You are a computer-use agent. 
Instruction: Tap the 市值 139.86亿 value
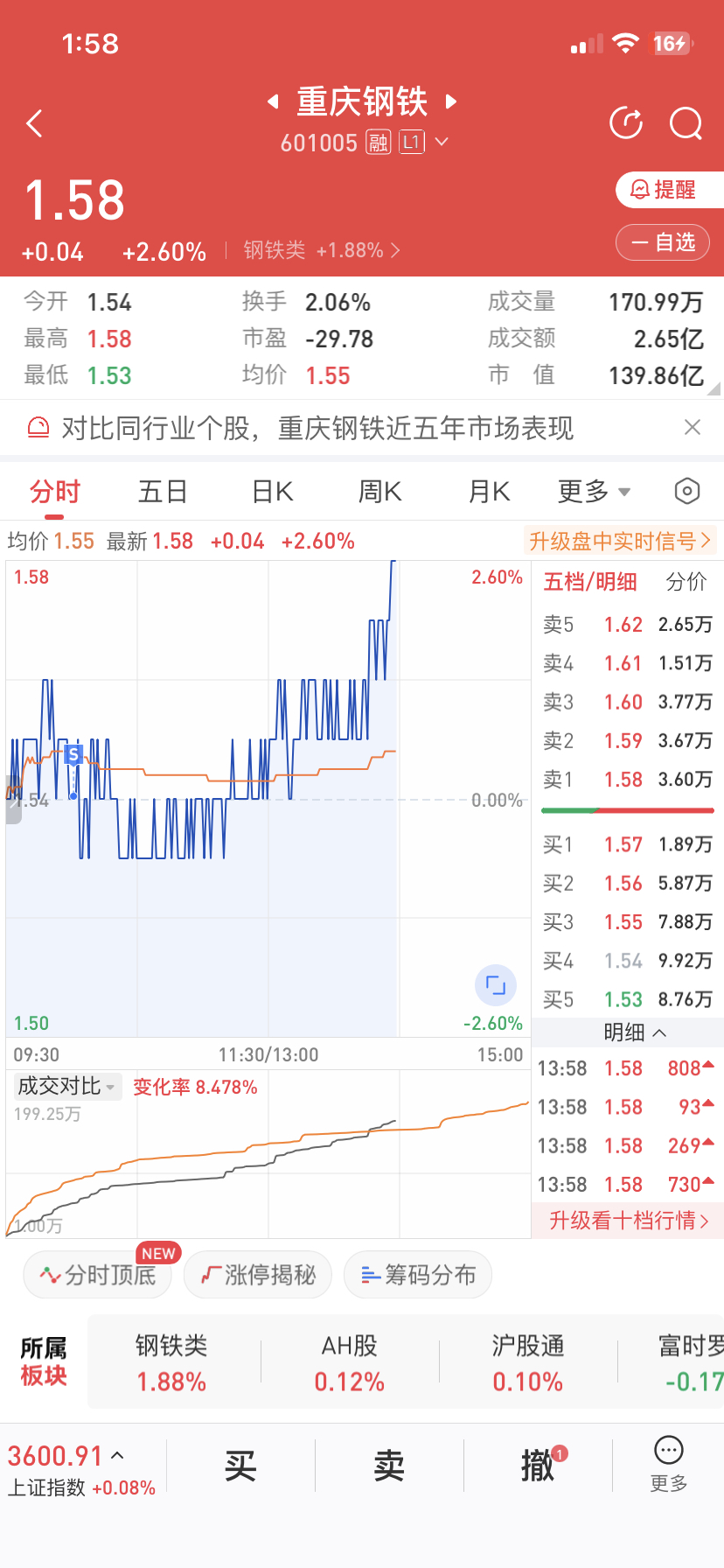[x=656, y=376]
